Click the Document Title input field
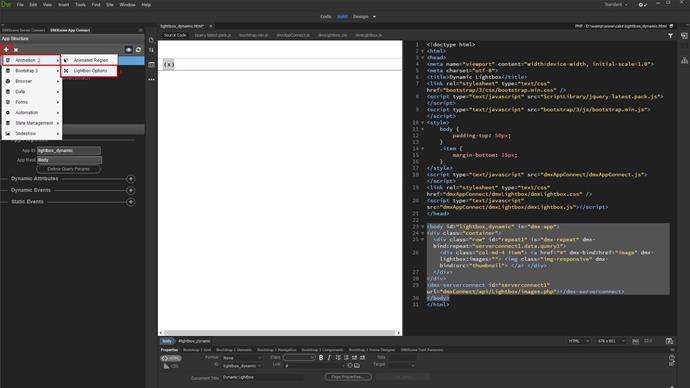690x388 pixels. [x=263, y=377]
